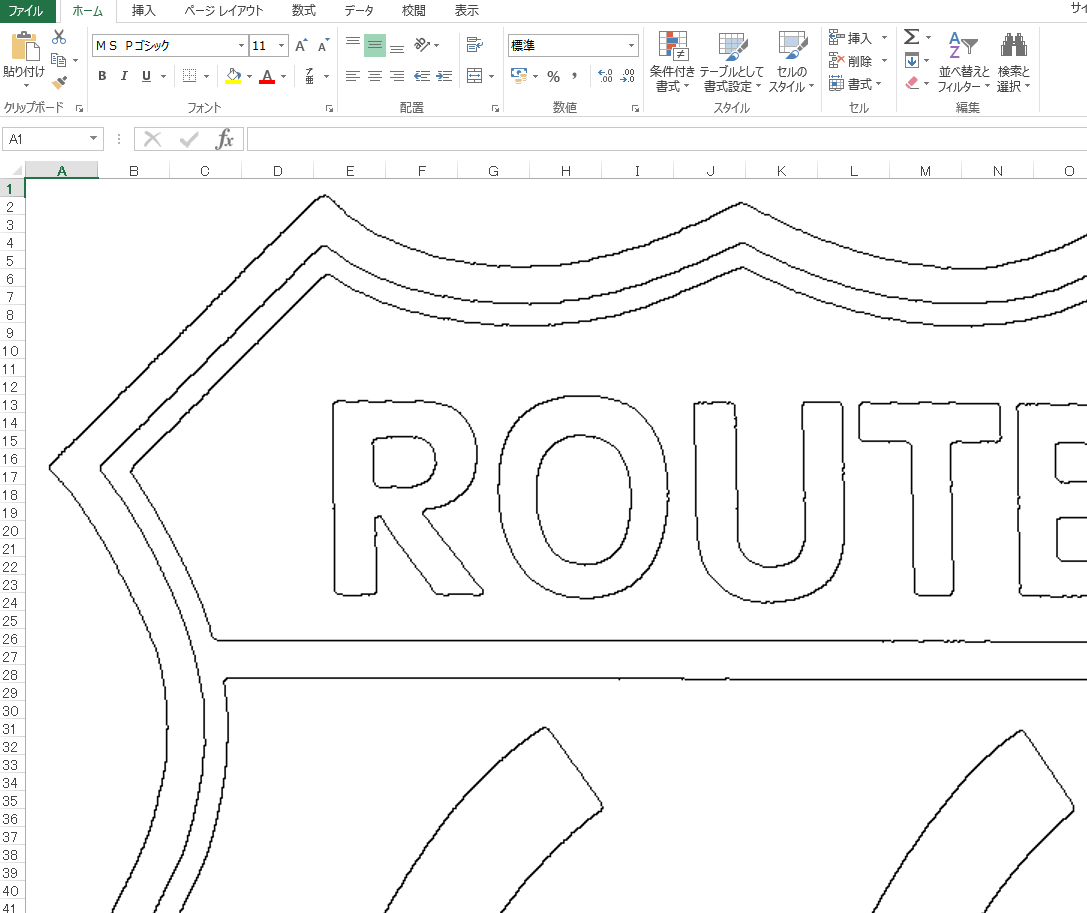The height and width of the screenshot is (913, 1087).
Task: Decrease font size with the small A icon
Action: pos(322,46)
